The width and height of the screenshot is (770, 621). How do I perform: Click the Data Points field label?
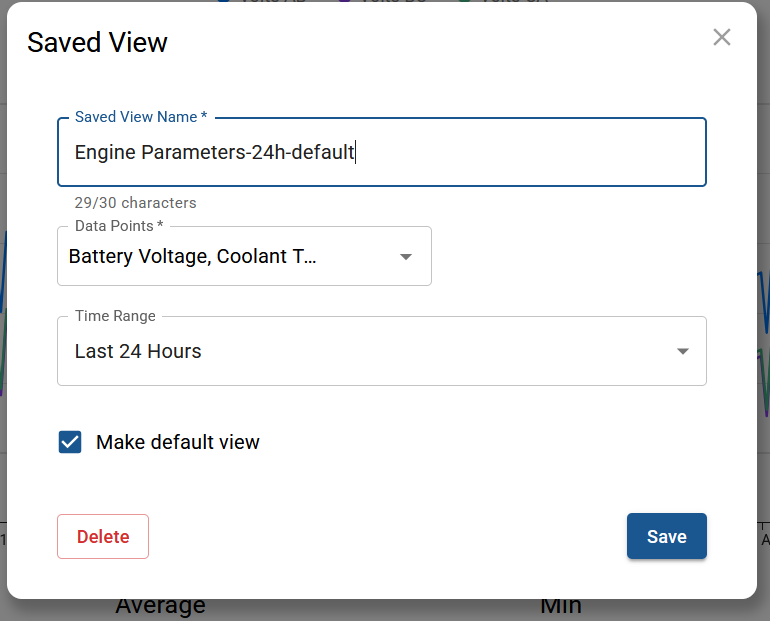coord(119,226)
